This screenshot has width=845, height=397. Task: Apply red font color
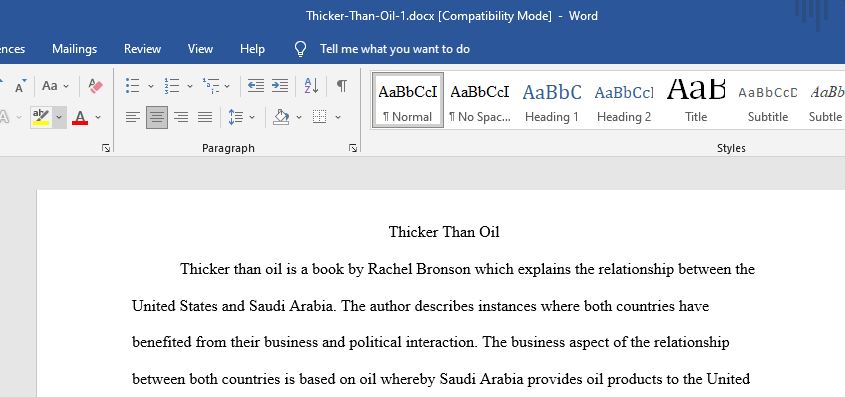click(80, 117)
